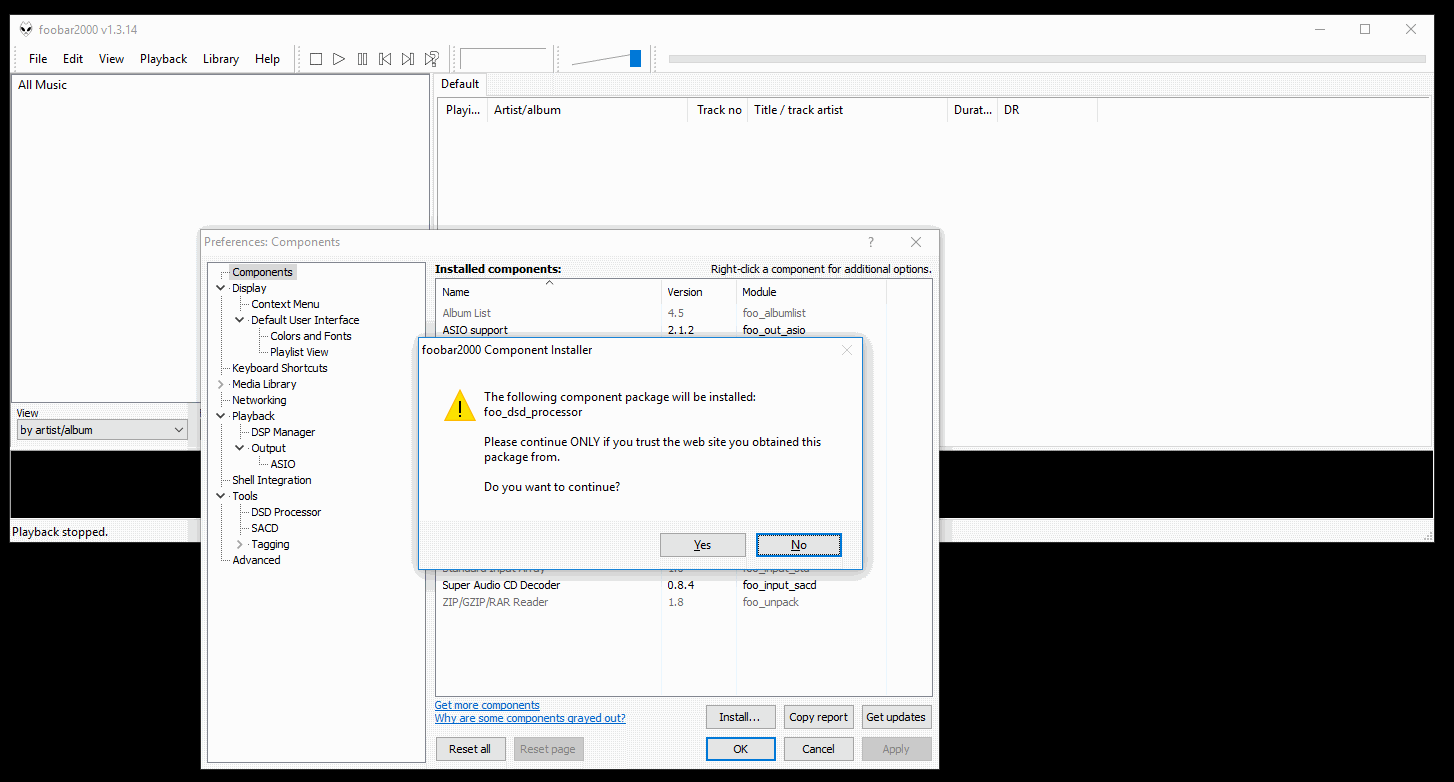
Task: Click the Next track button
Action: (x=408, y=59)
